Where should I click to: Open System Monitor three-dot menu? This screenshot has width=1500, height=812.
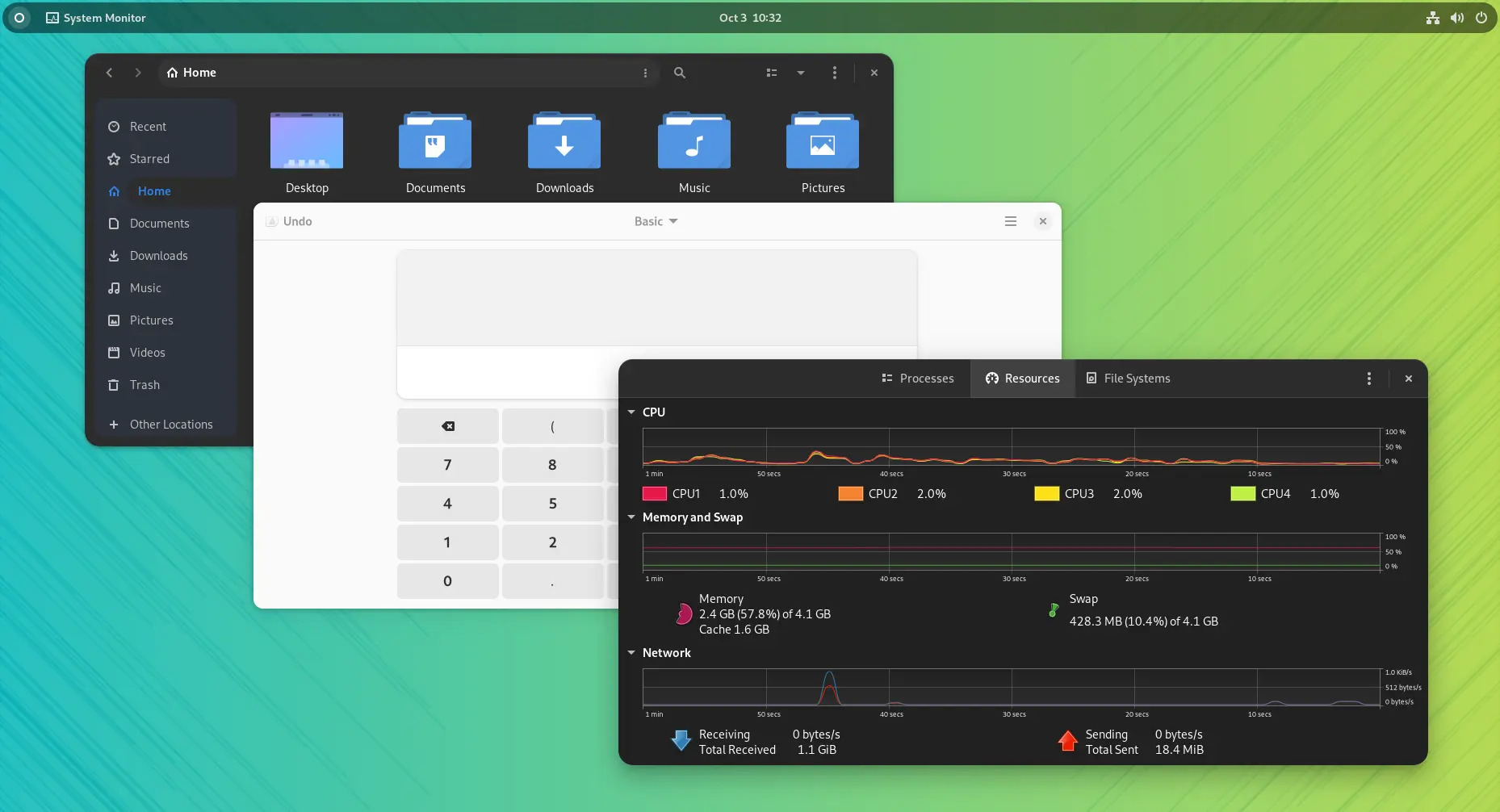pyautogui.click(x=1369, y=379)
